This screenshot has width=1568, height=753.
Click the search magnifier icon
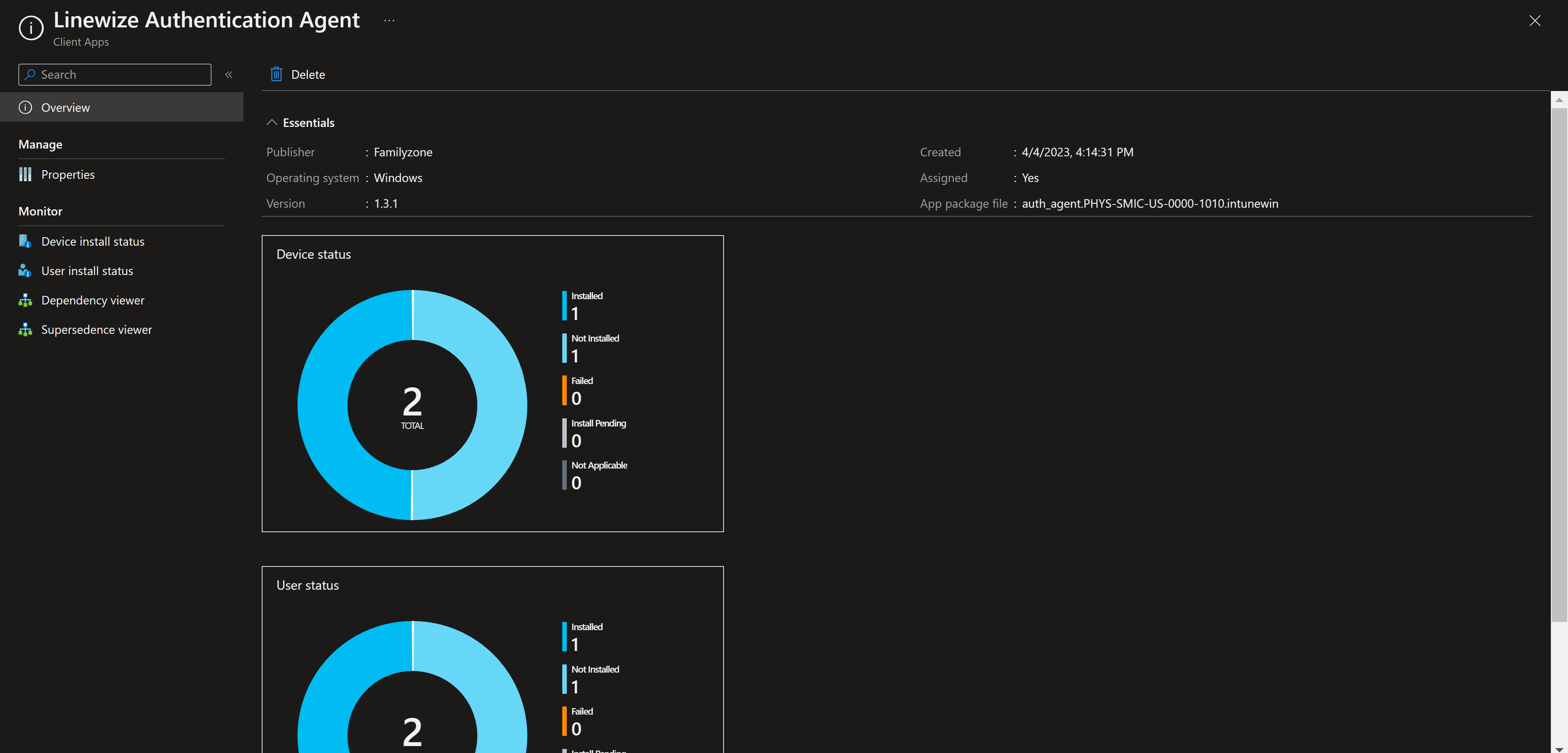30,74
